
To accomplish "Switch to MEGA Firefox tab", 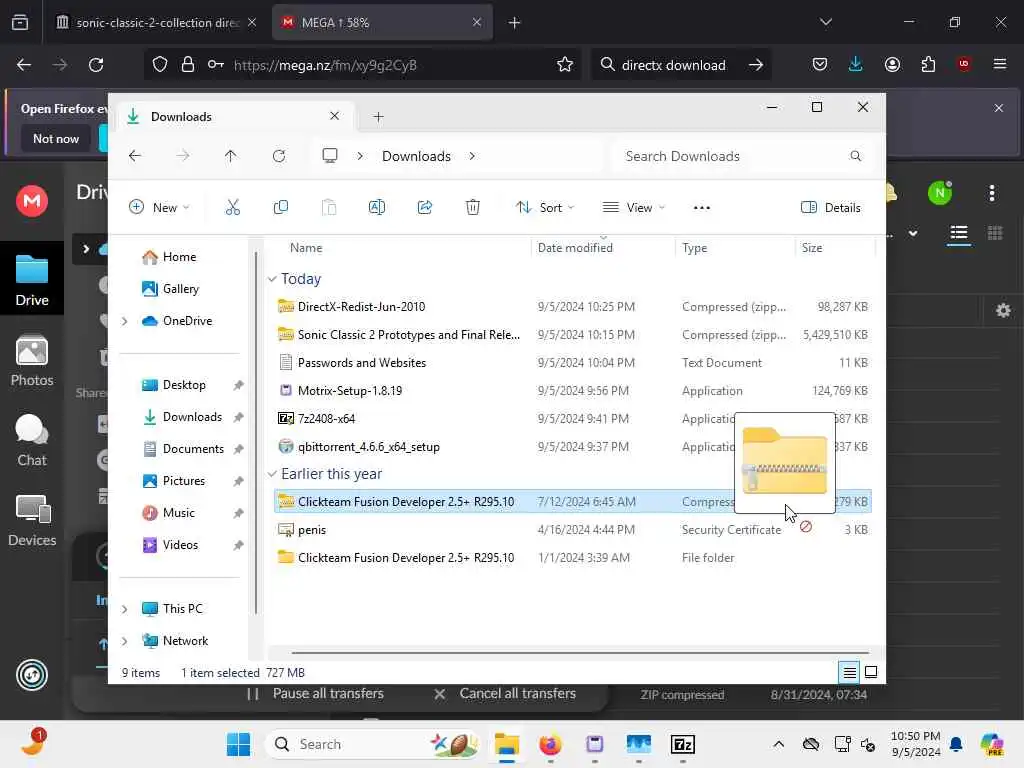I will click(x=382, y=23).
